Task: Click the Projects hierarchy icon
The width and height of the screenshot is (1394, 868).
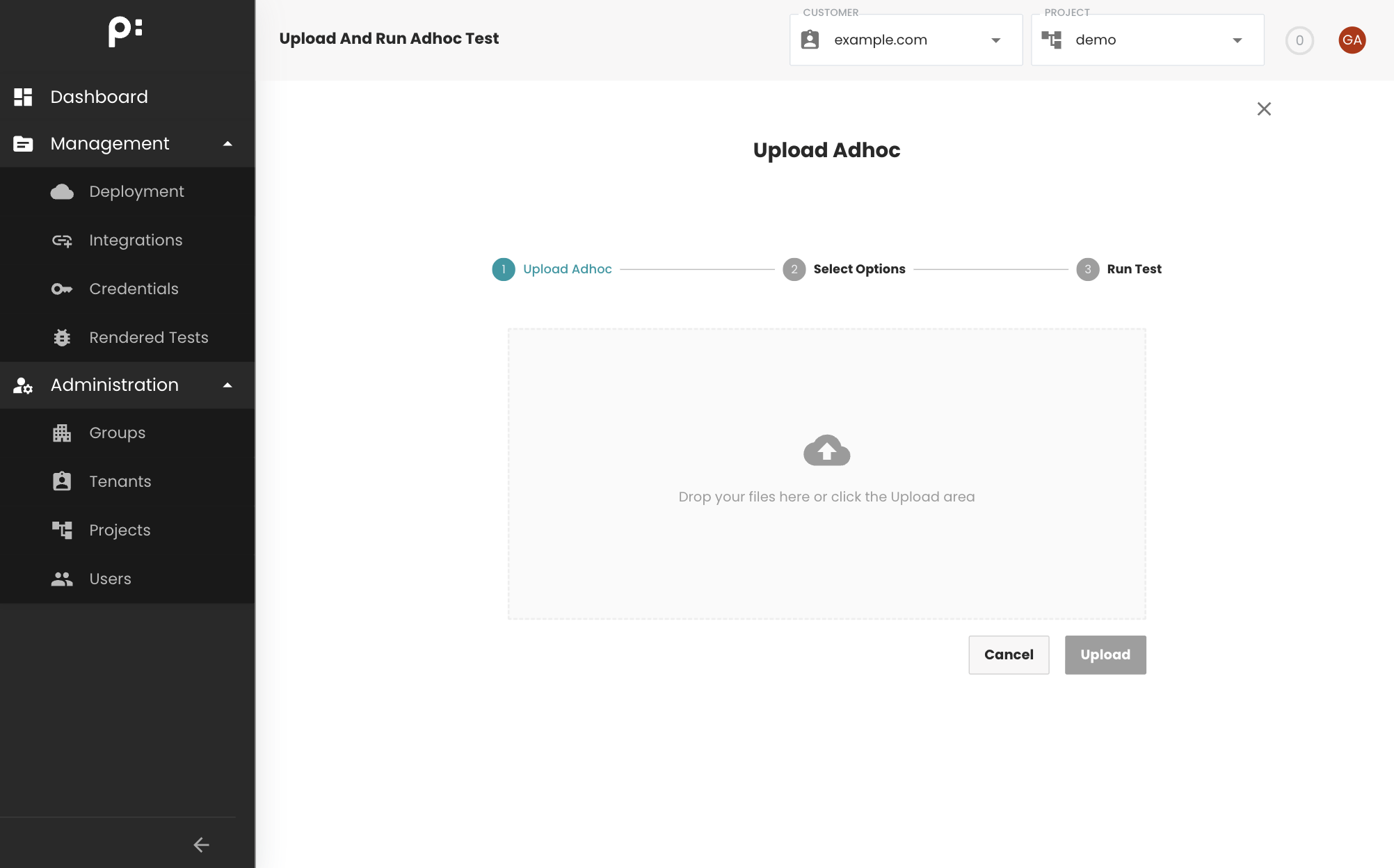Action: tap(62, 529)
